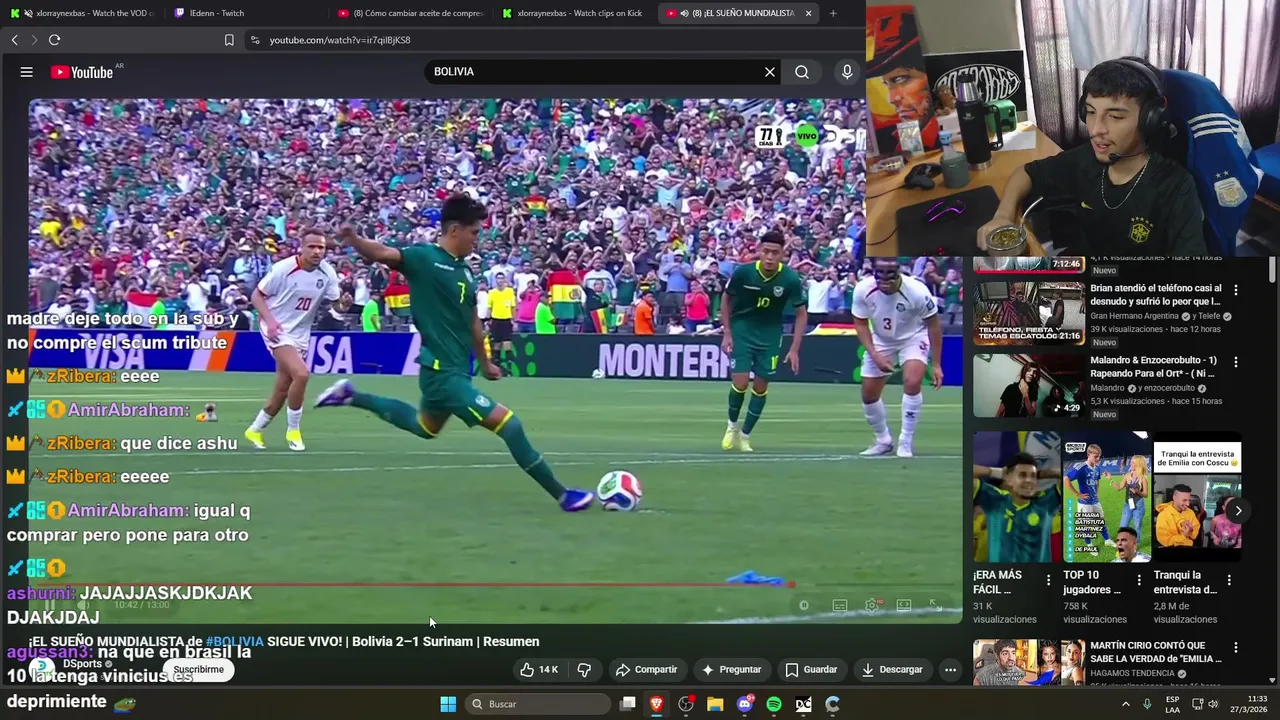1280x720 pixels.
Task: Open the Gran Hermano Argentina channel link
Action: [1136, 316]
